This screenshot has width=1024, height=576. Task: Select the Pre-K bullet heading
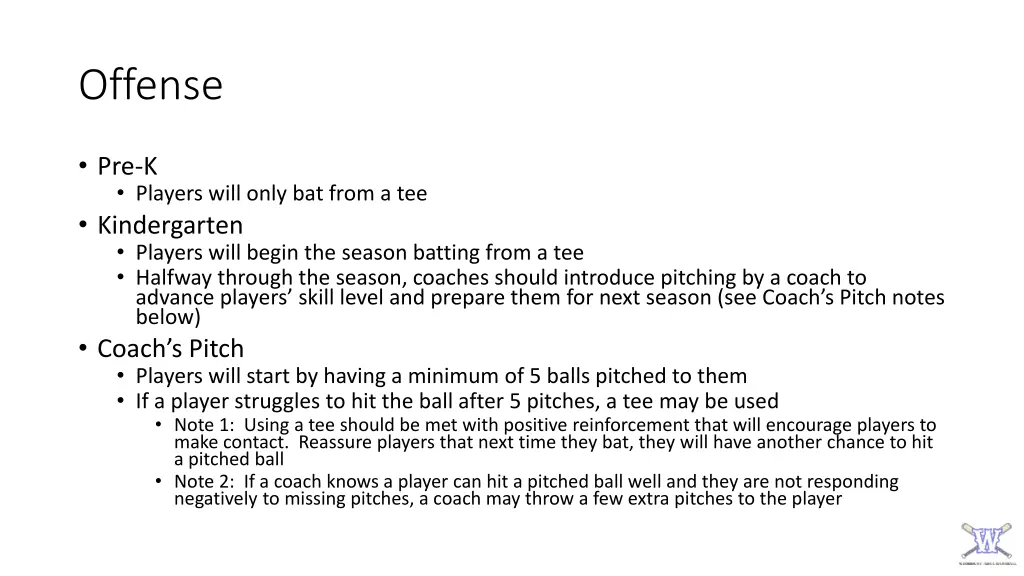127,167
